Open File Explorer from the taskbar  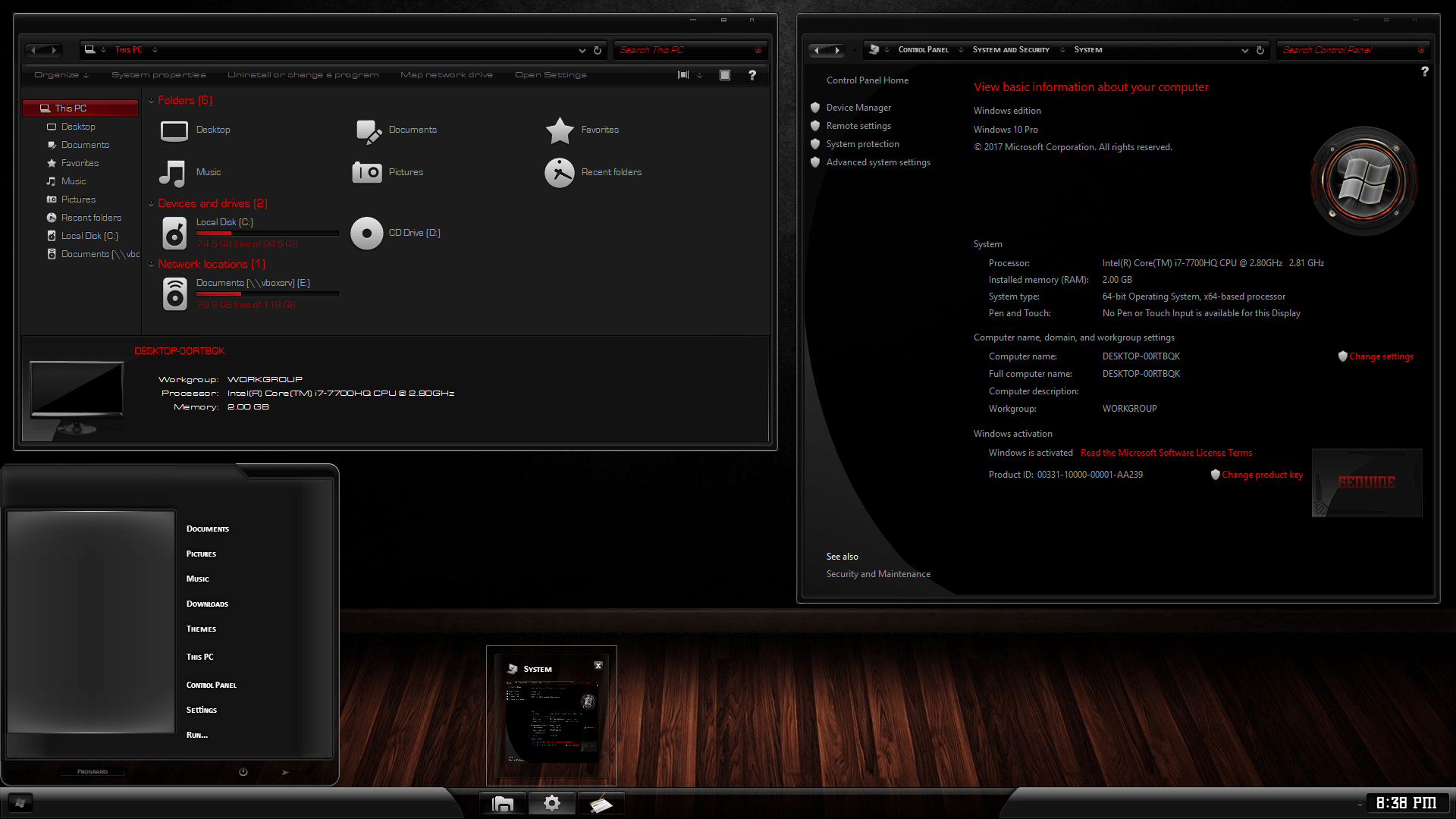pos(503,802)
